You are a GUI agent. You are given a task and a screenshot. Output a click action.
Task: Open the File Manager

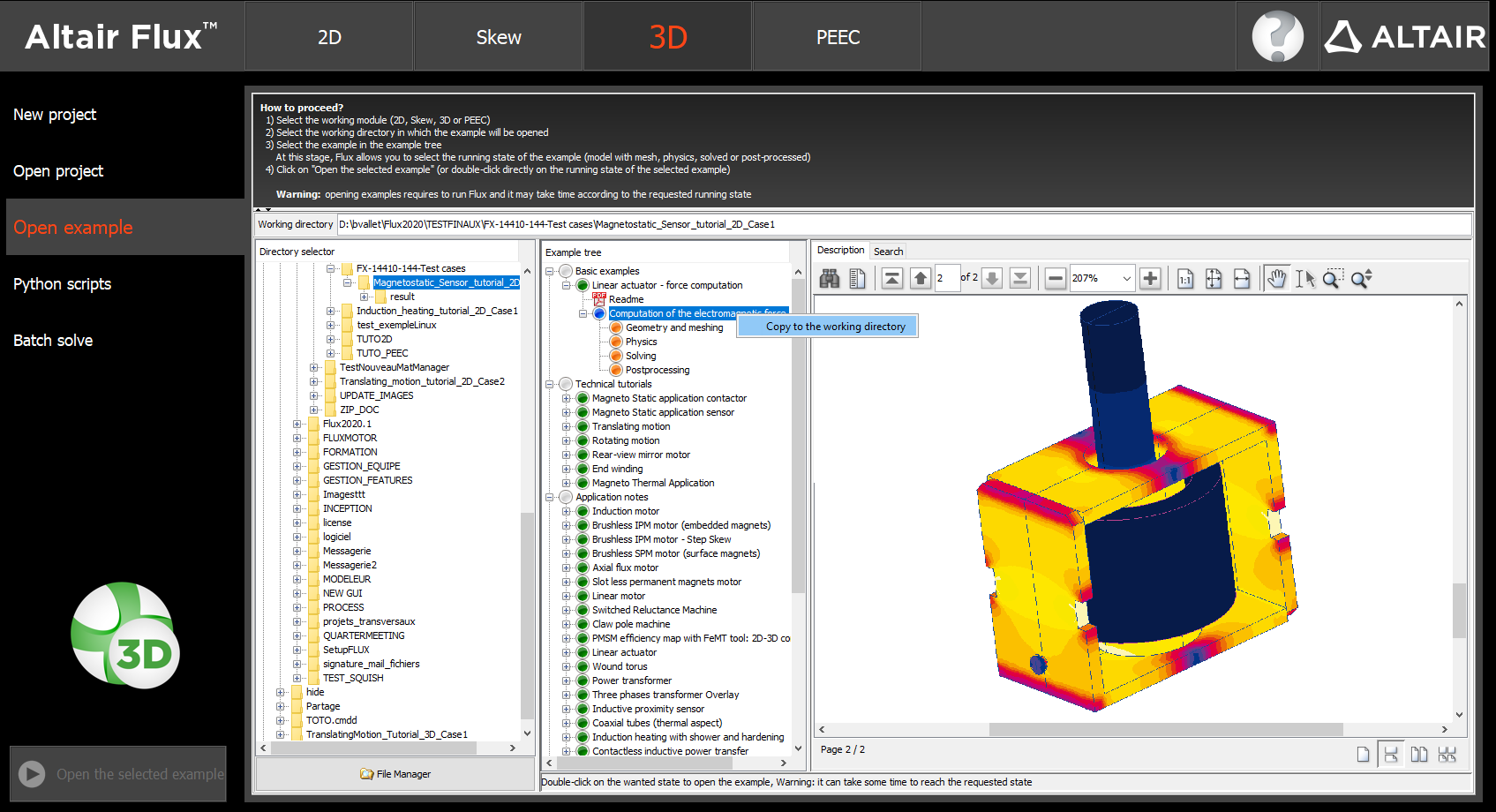(x=395, y=774)
